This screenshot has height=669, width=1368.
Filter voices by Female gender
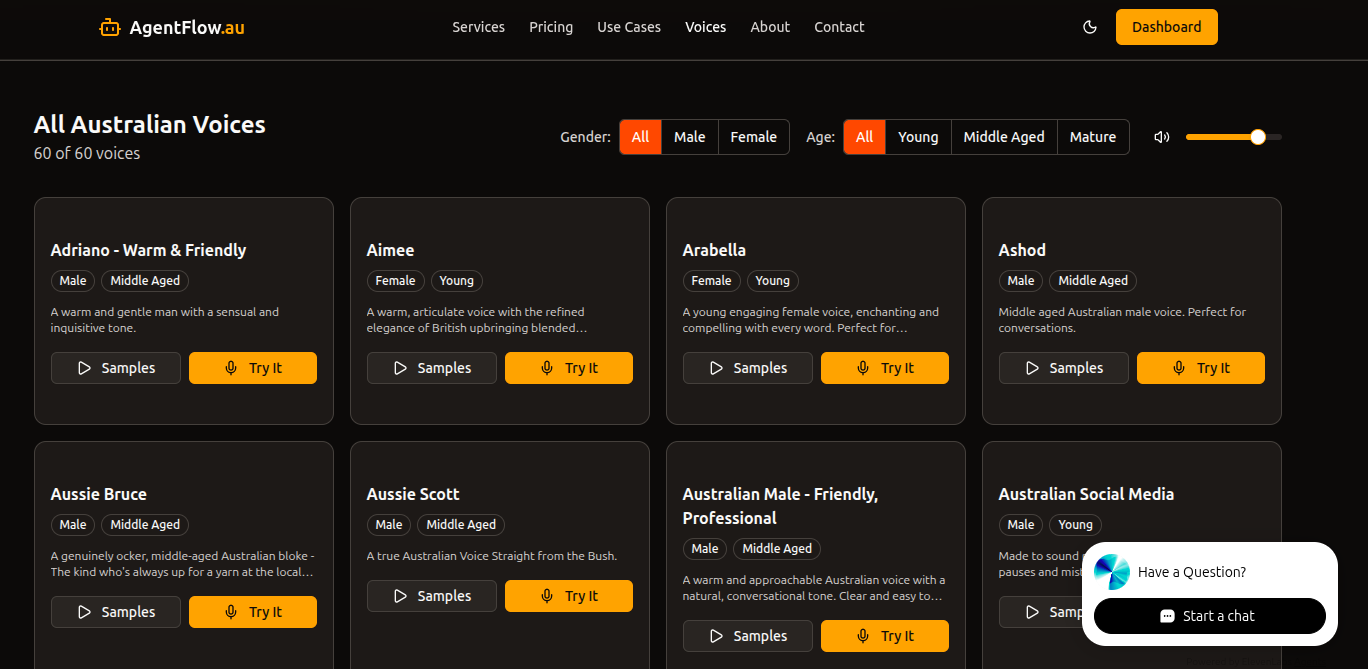[753, 137]
